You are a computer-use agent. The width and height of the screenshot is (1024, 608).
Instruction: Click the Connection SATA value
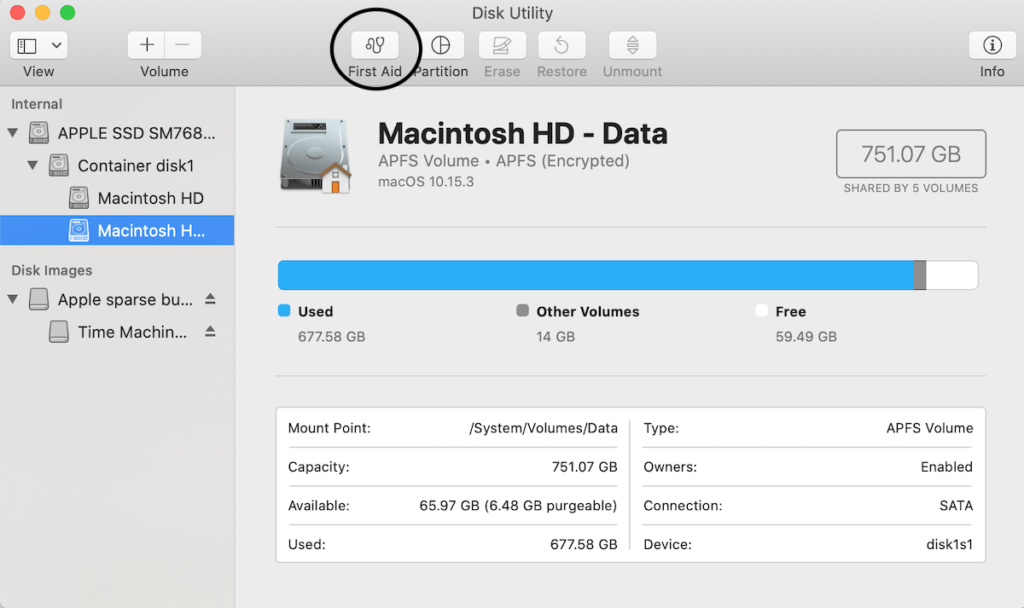[x=956, y=505]
